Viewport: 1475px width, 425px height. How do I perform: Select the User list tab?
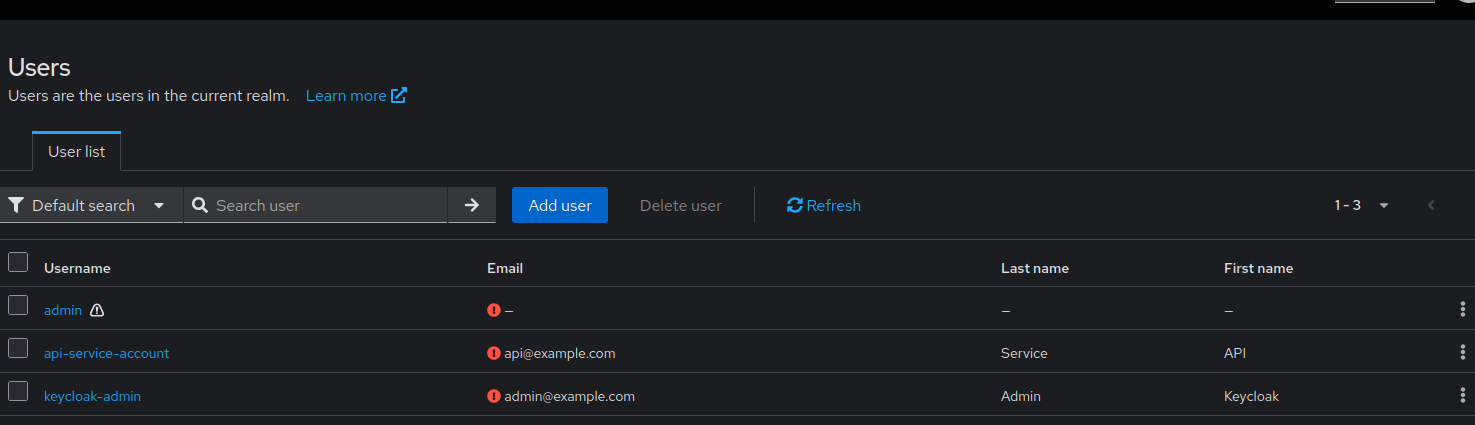click(x=77, y=151)
